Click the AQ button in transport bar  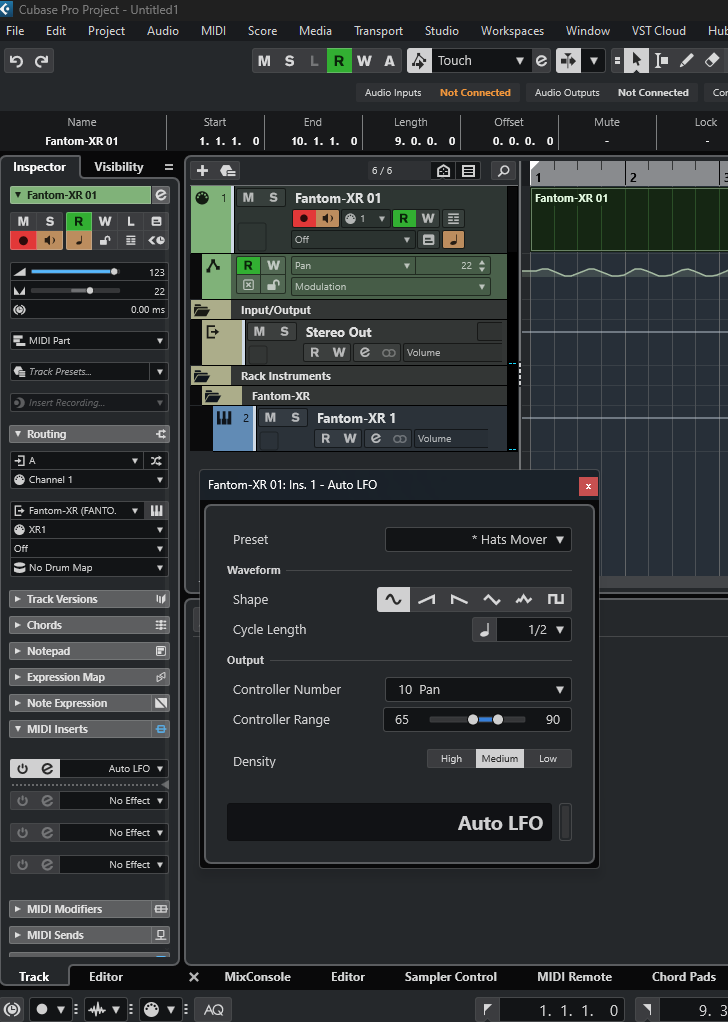point(214,1010)
